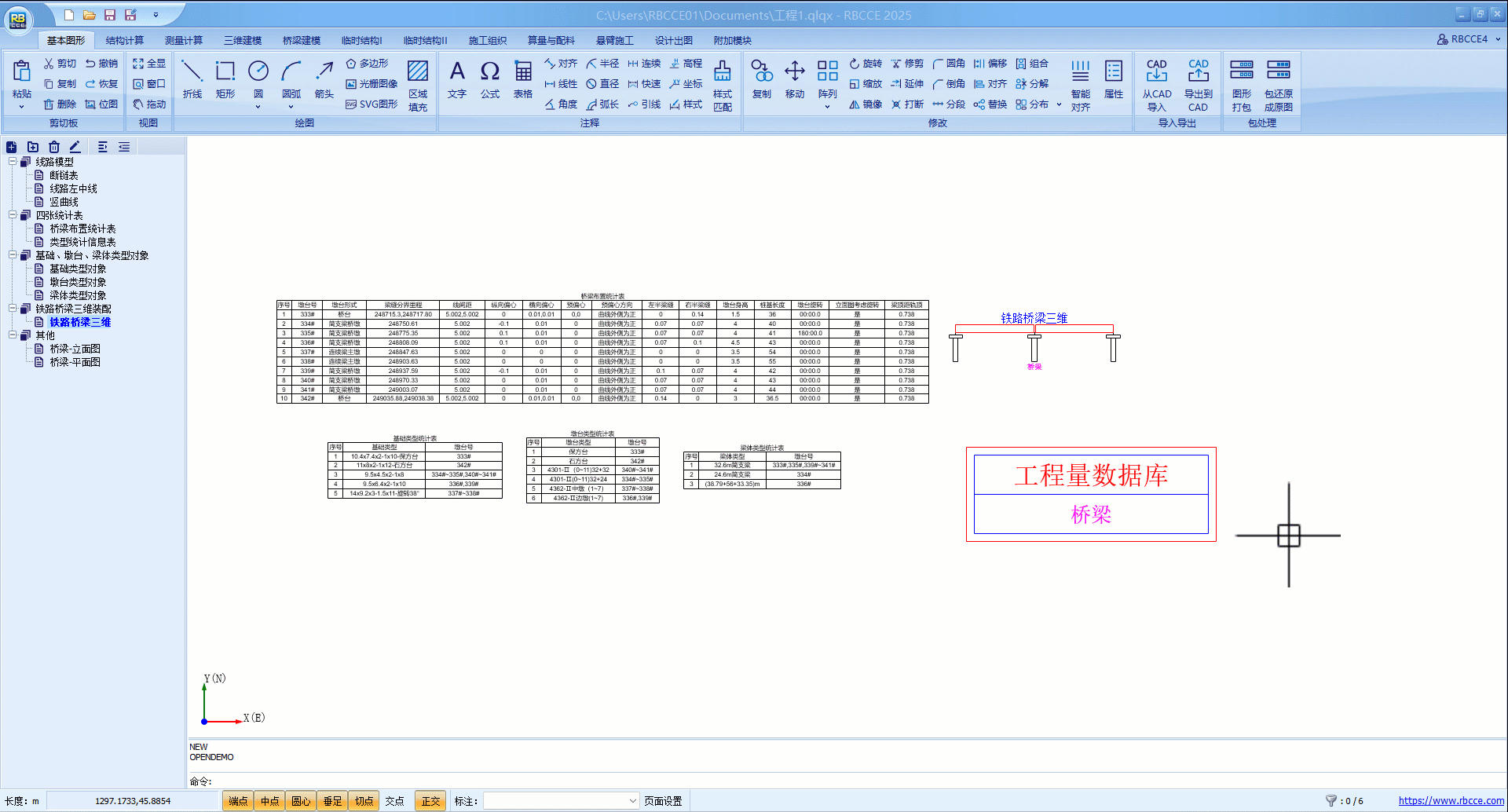Select 桥梁-立面图 in the tree

[75, 349]
